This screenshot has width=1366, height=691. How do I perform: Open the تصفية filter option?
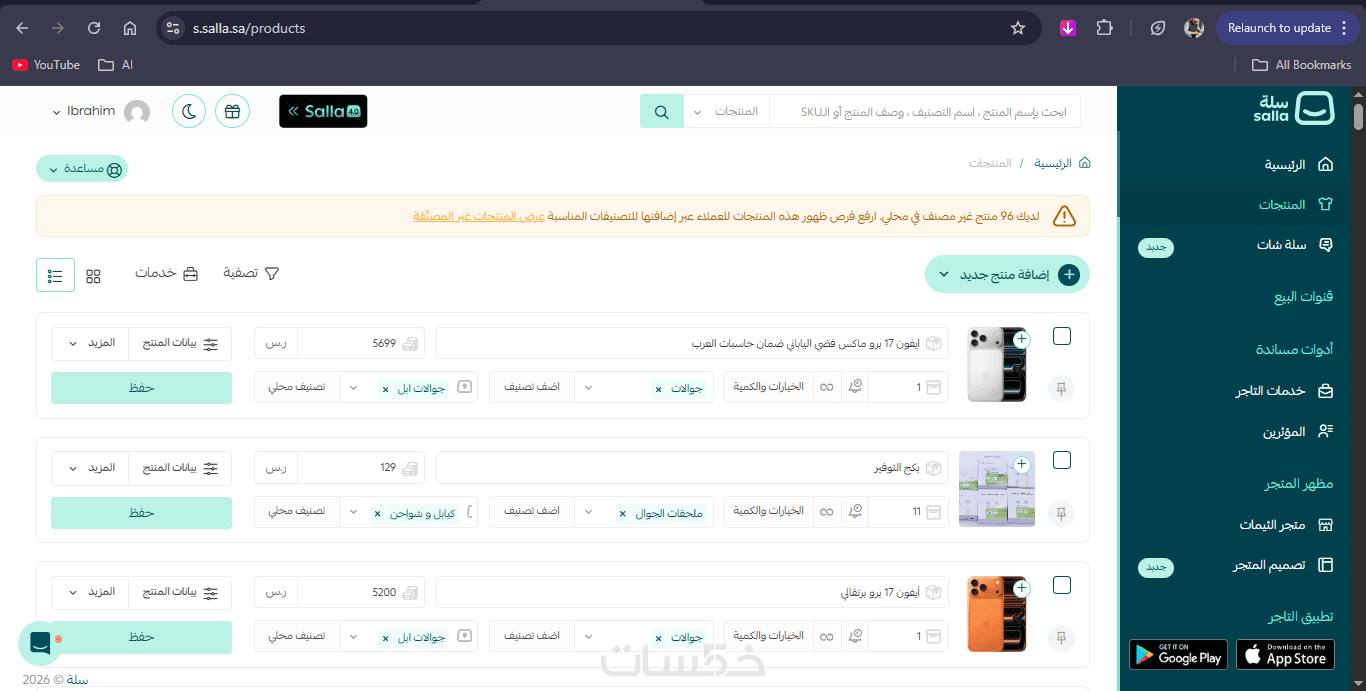(251, 273)
